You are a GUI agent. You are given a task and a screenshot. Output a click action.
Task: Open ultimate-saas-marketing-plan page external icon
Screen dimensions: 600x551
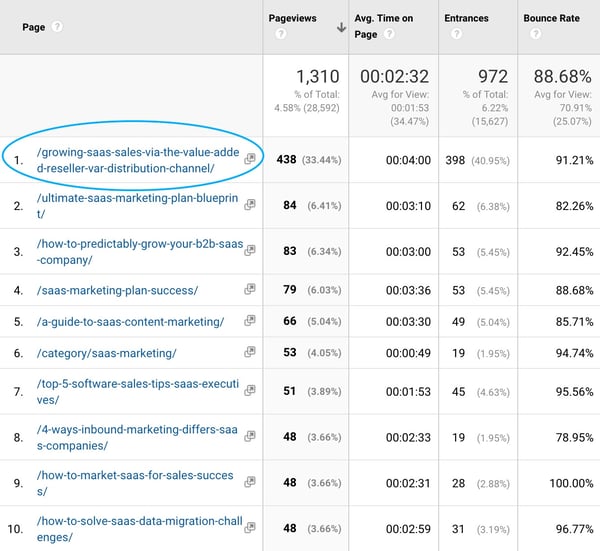pos(249,205)
